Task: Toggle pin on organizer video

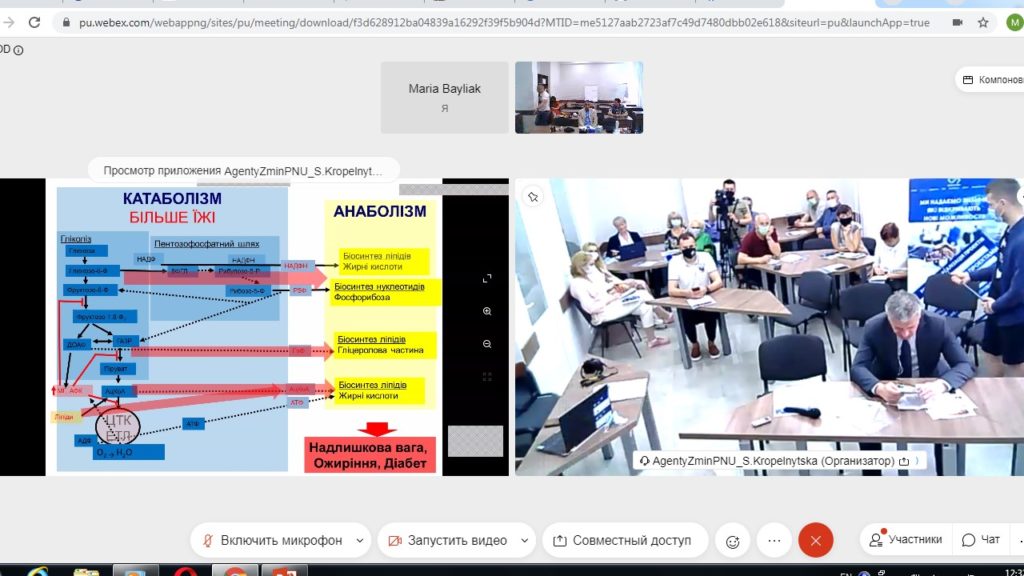Action: [x=533, y=197]
